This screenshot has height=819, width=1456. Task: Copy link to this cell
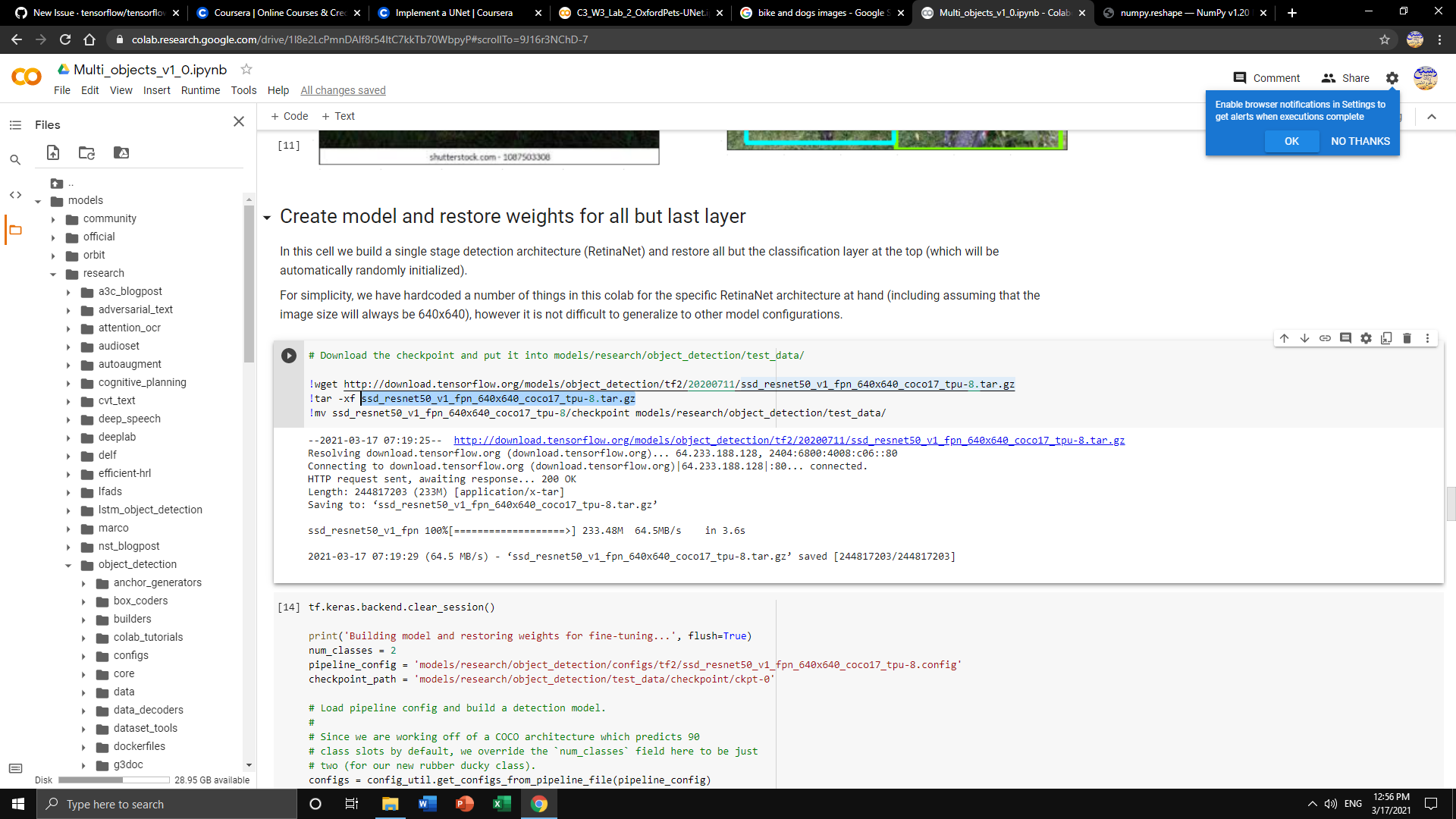tap(1325, 338)
